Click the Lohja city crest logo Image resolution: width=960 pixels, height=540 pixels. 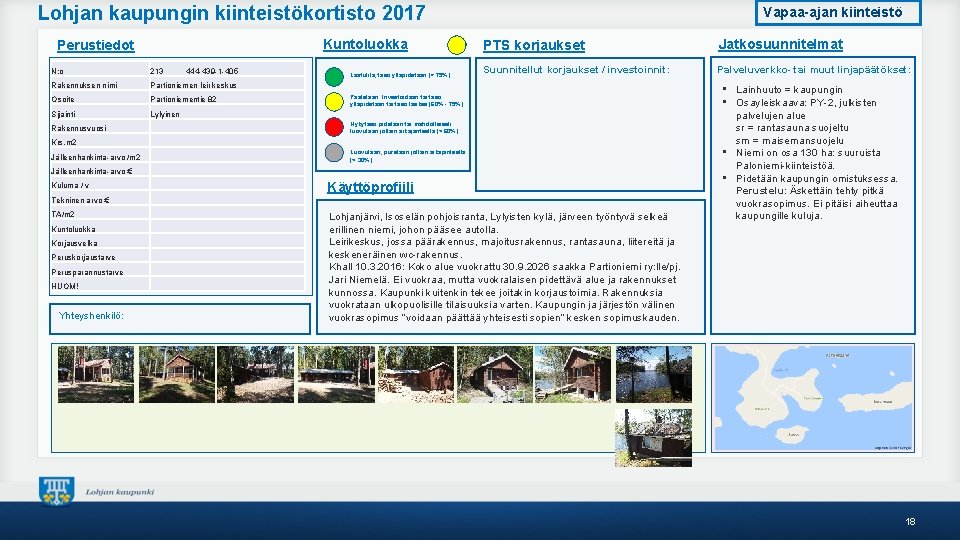click(x=56, y=491)
